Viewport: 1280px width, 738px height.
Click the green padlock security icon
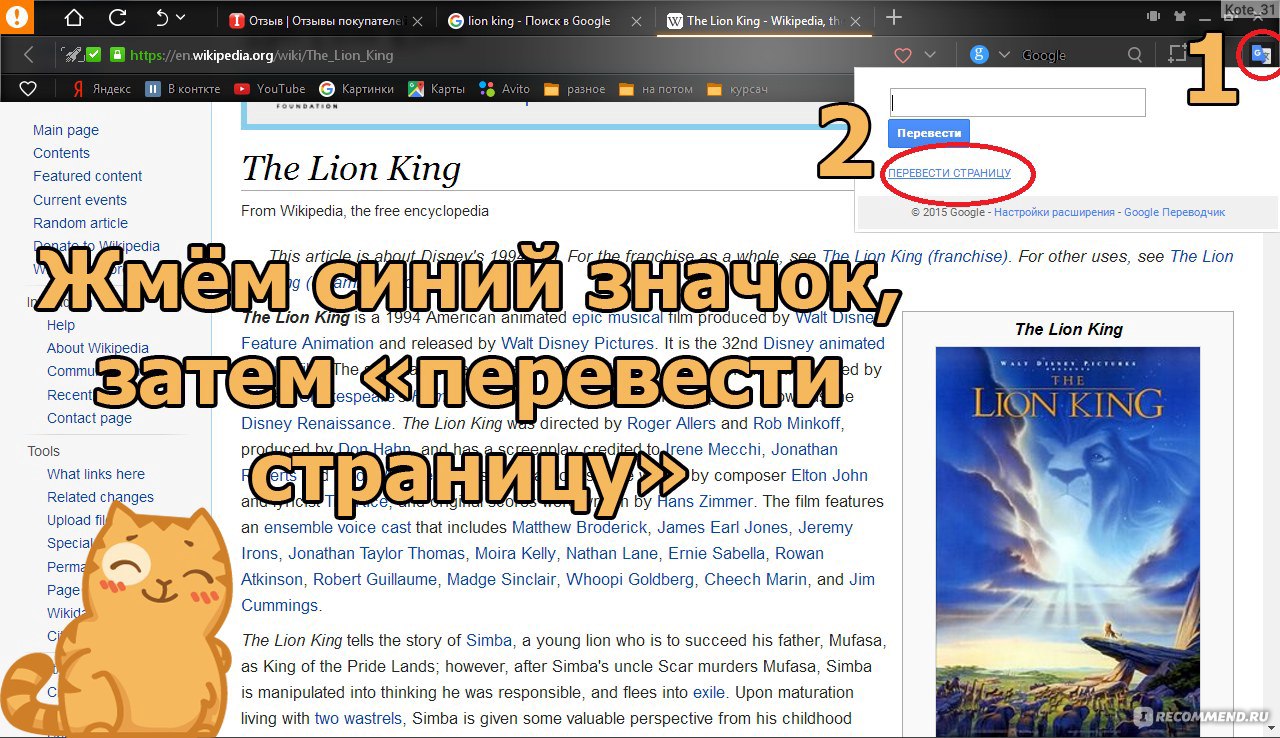point(117,55)
